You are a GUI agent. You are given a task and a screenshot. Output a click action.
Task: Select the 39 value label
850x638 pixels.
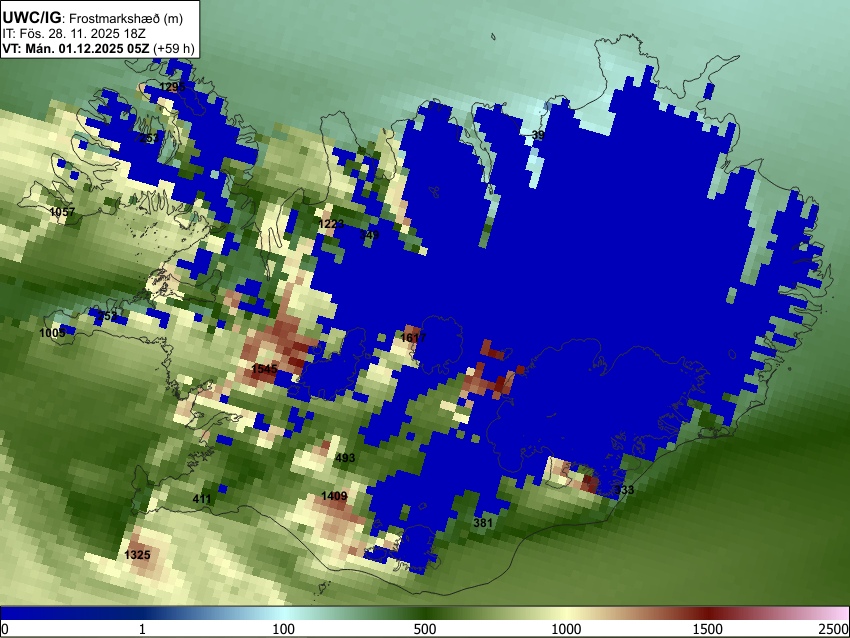coord(538,135)
